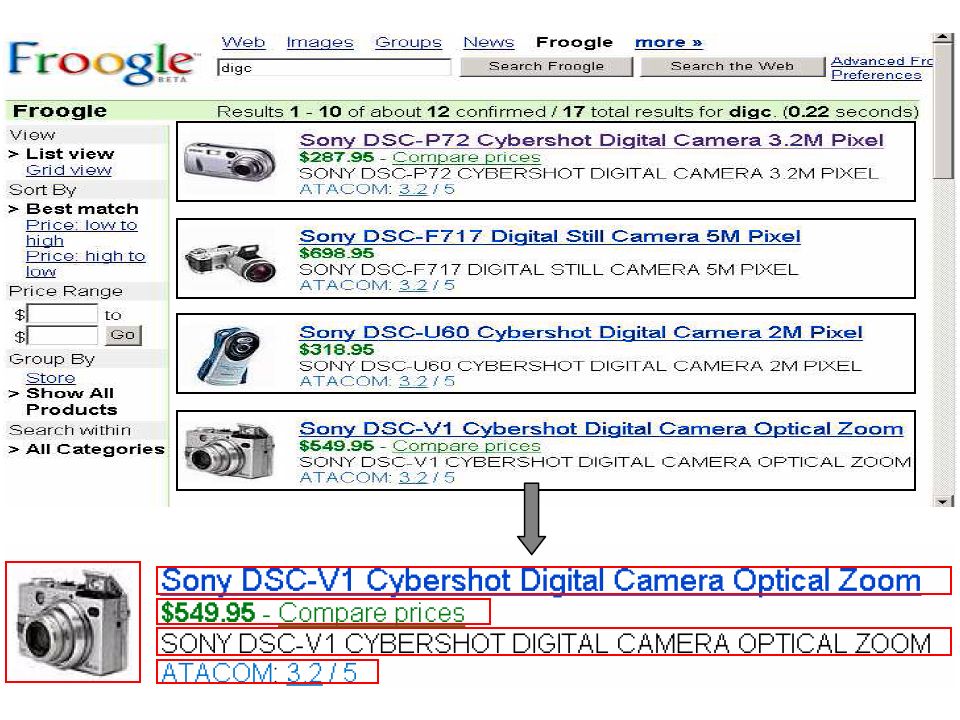
Task: Compare prices for DSC-V1 in results list
Action: tap(466, 446)
